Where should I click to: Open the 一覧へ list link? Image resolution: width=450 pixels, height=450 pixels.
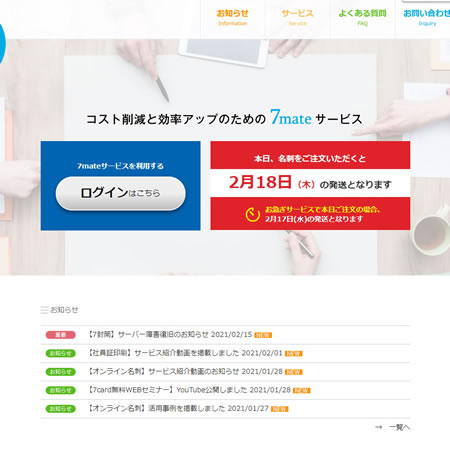coord(399,427)
